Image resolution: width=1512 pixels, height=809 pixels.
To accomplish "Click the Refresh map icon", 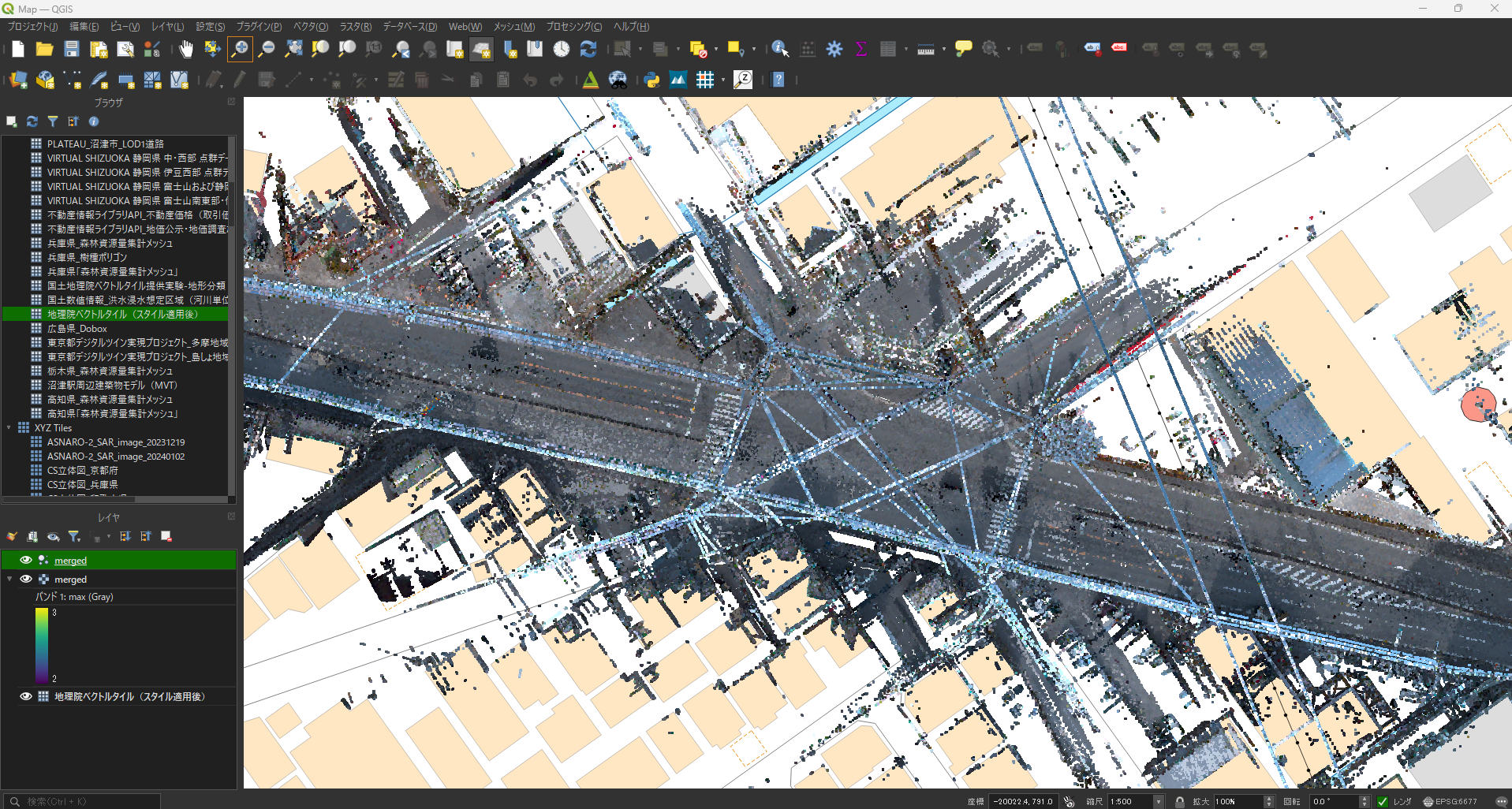I will [x=588, y=49].
